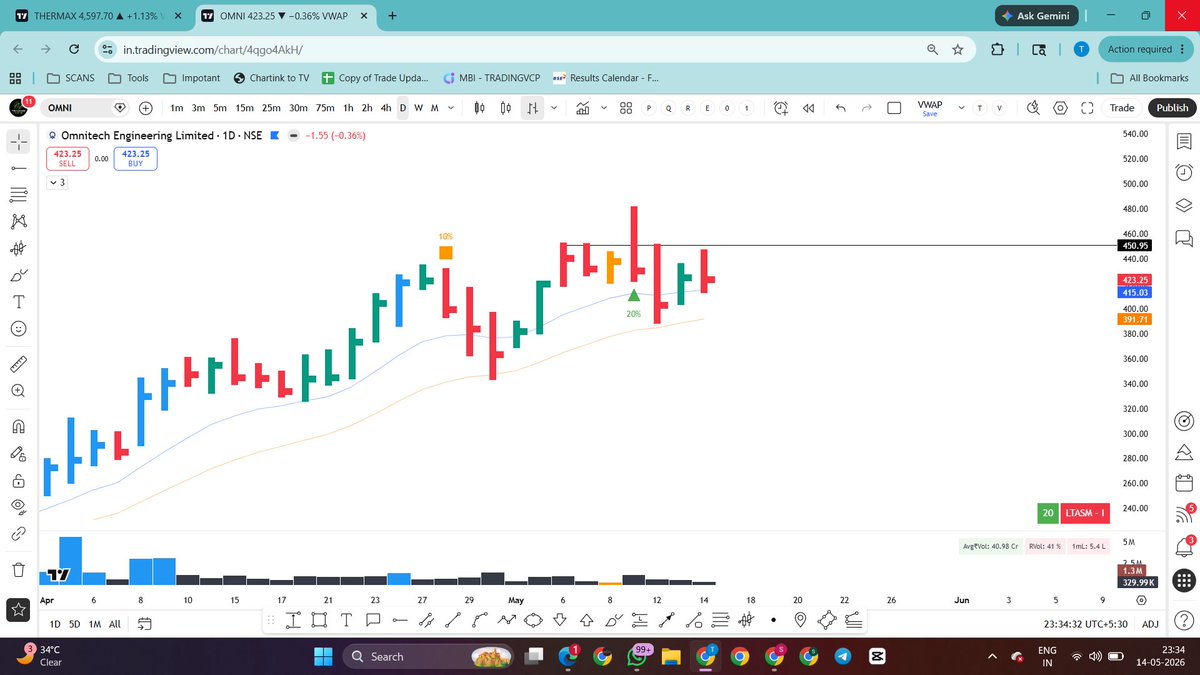Image resolution: width=1200 pixels, height=675 pixels.
Task: Toggle stay in drawing mode
Action: point(18,453)
